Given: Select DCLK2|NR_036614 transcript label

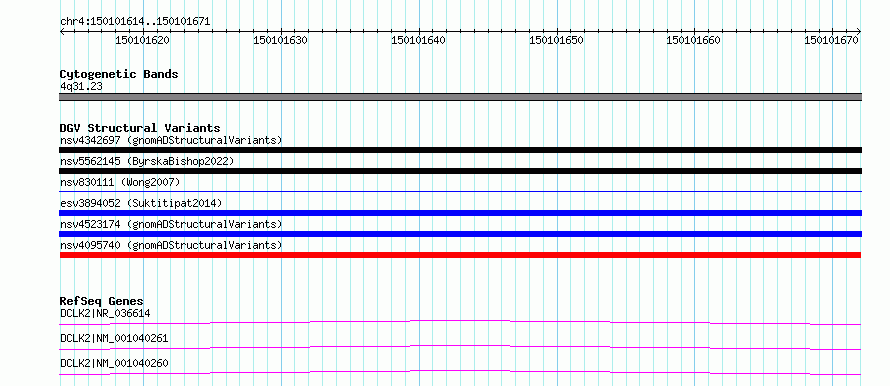Looking at the screenshot, I should (x=105, y=313).
